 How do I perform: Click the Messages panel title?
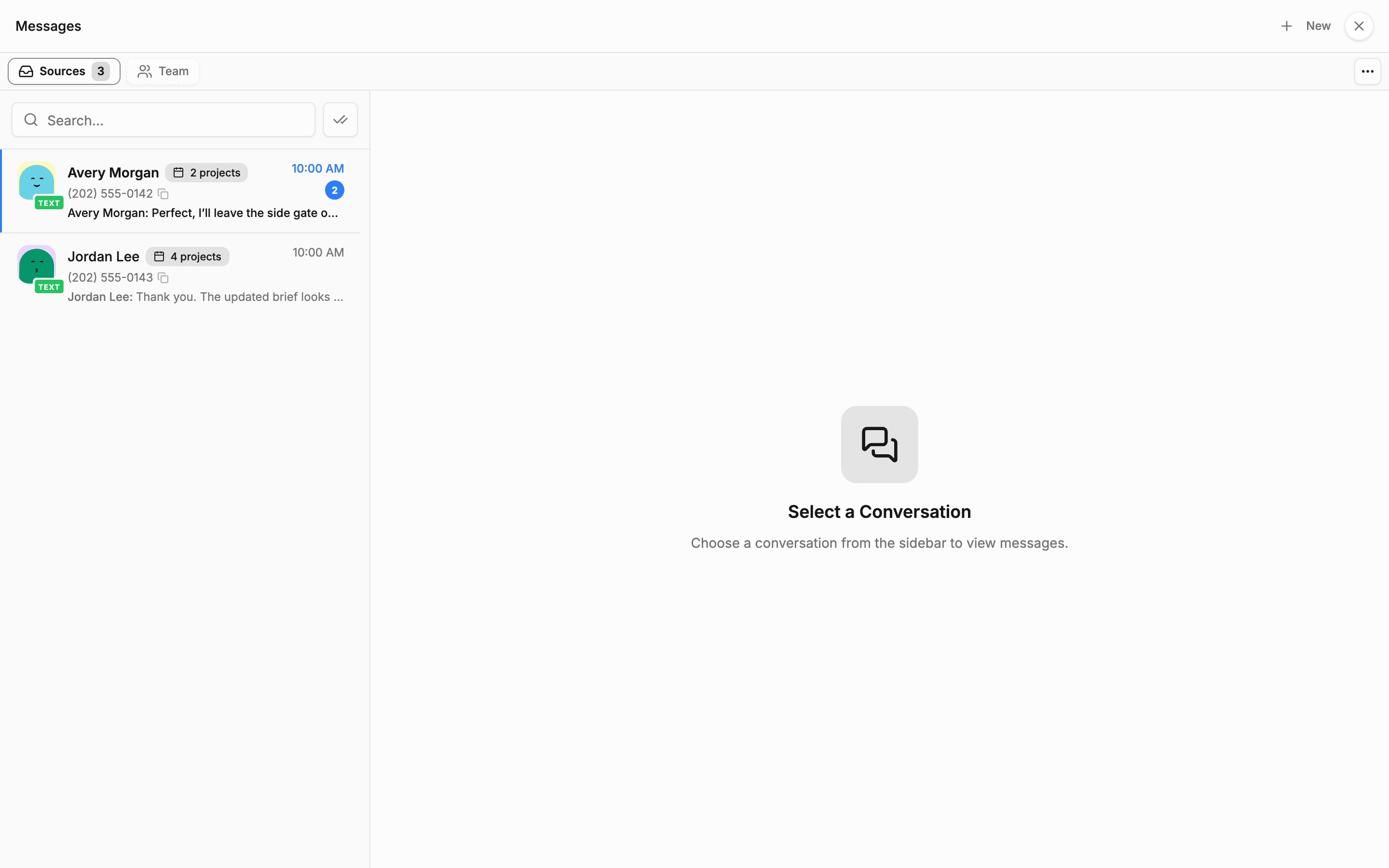point(48,27)
